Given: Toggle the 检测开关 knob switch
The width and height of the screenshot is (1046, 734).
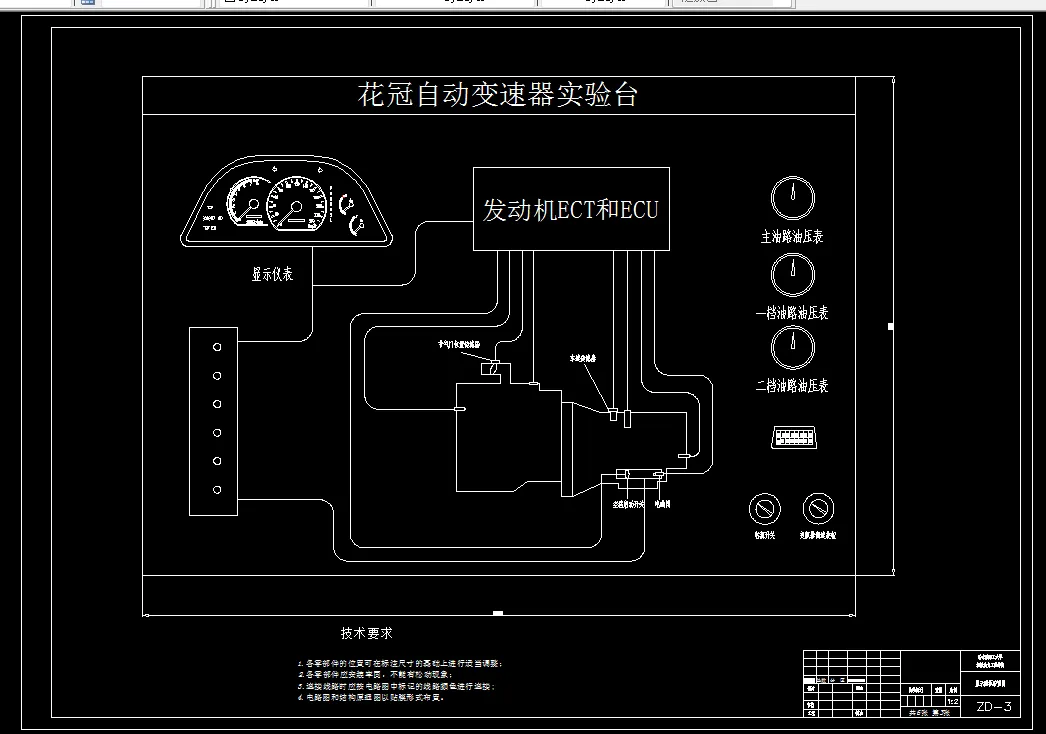Looking at the screenshot, I should 764,509.
